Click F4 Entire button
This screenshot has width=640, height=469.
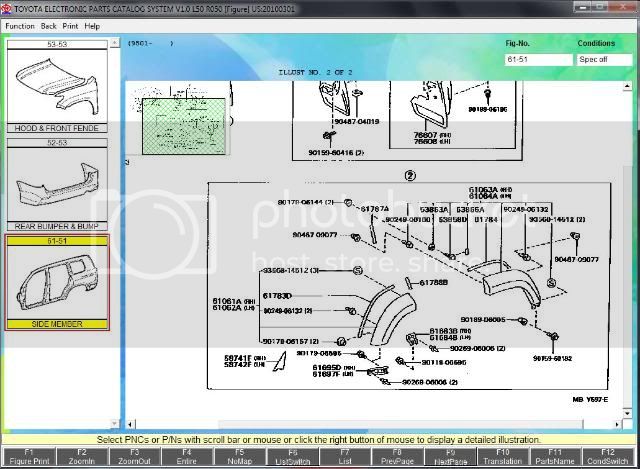coord(187,457)
